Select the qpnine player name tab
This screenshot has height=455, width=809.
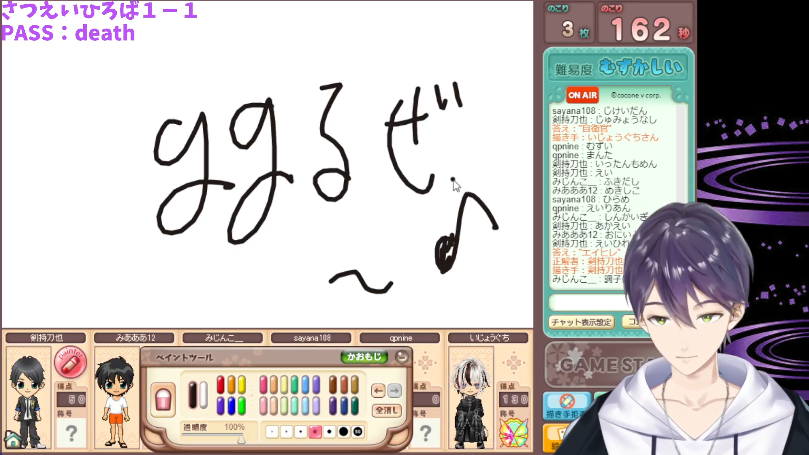point(400,338)
